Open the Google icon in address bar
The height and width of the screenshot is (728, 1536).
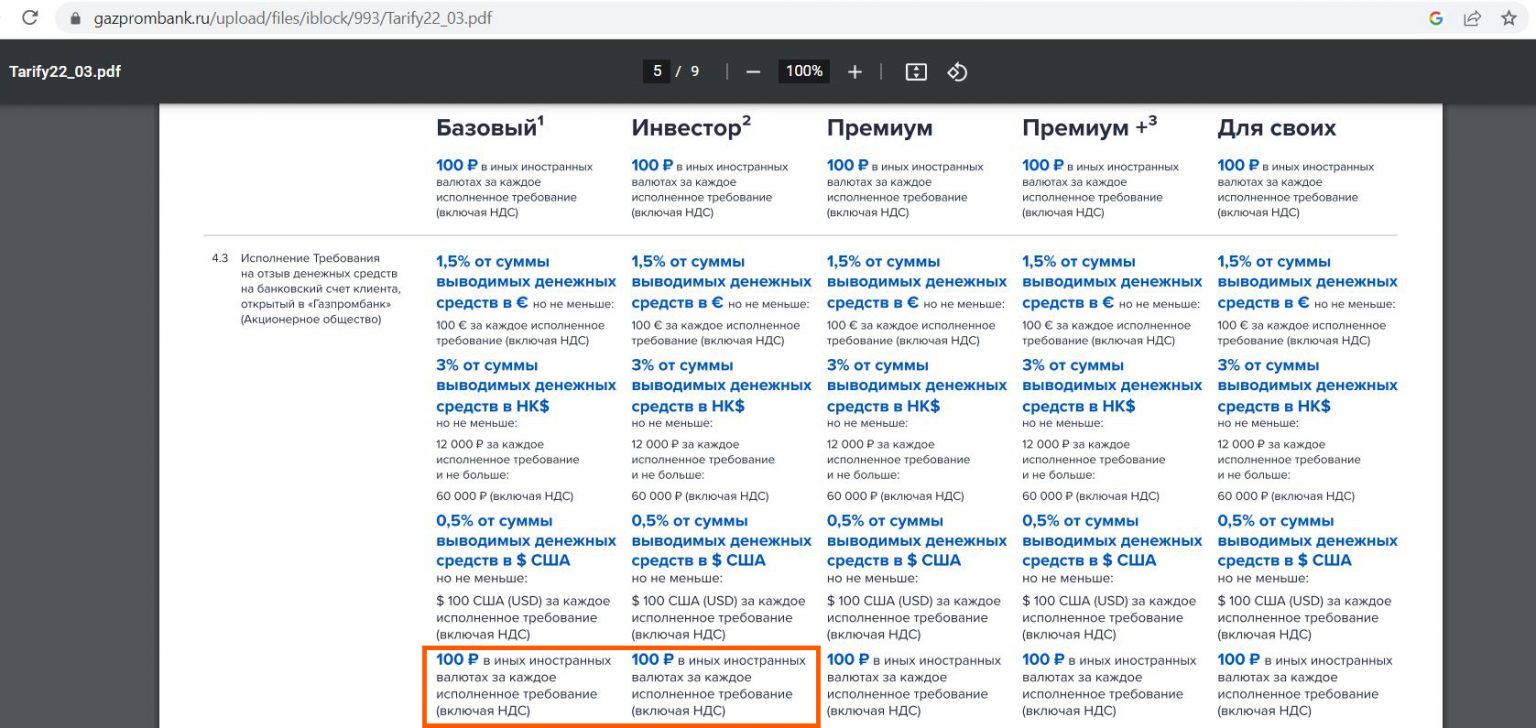1436,18
